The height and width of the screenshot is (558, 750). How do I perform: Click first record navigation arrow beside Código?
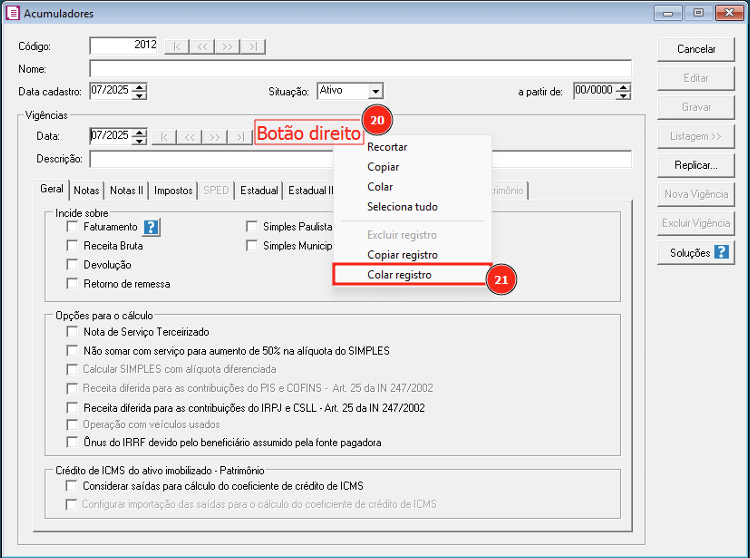[176, 46]
